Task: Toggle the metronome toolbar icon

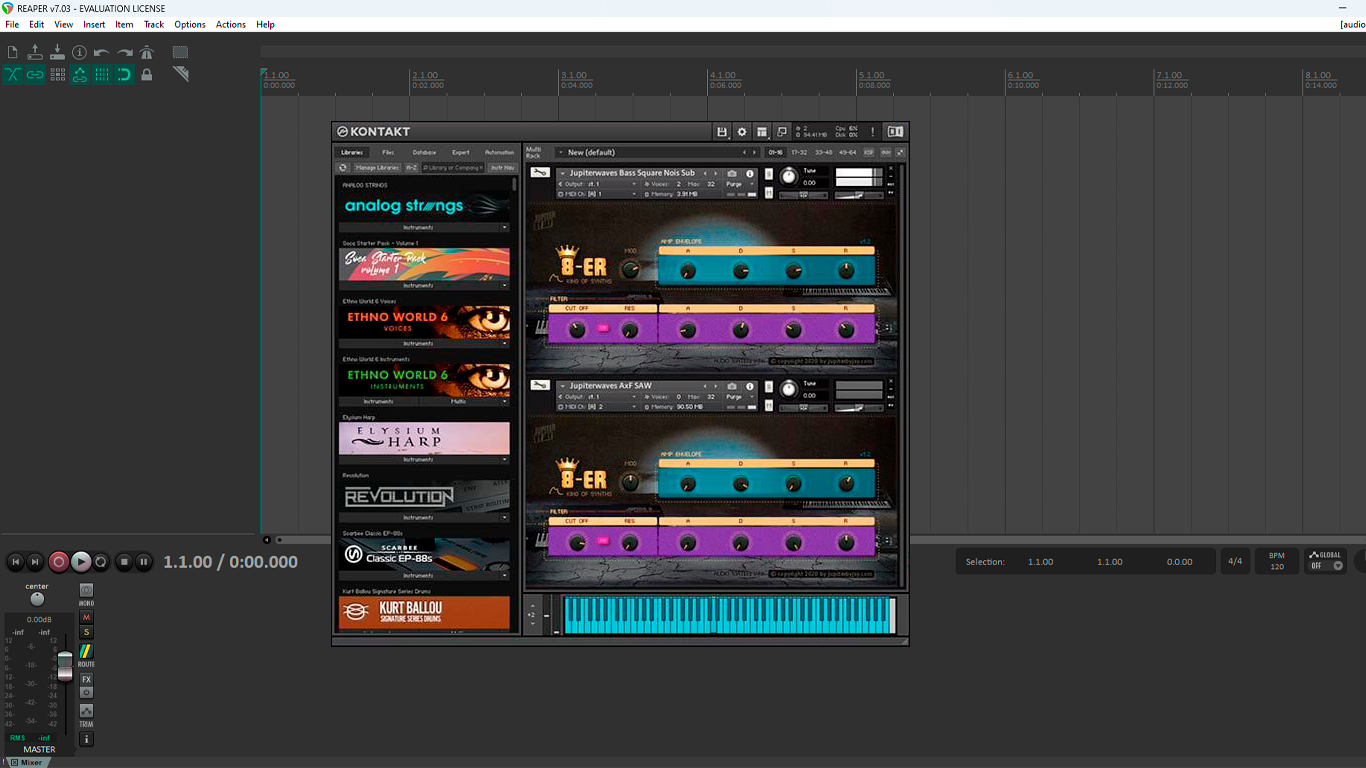Action: [147, 52]
